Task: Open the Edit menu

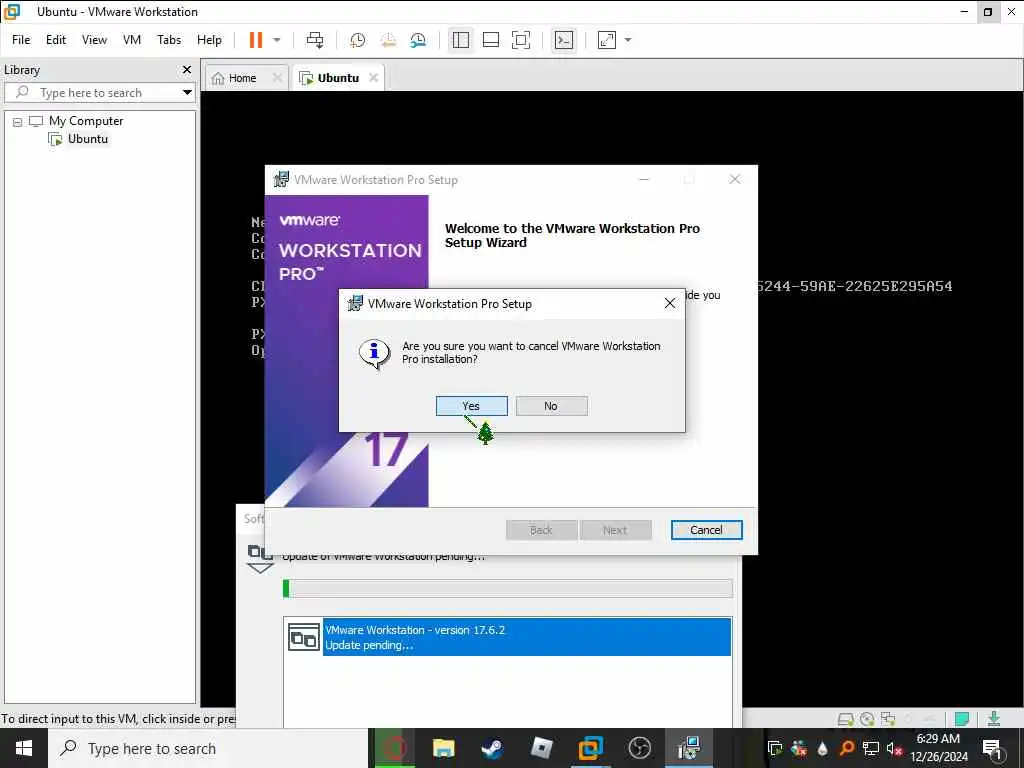Action: (x=56, y=40)
